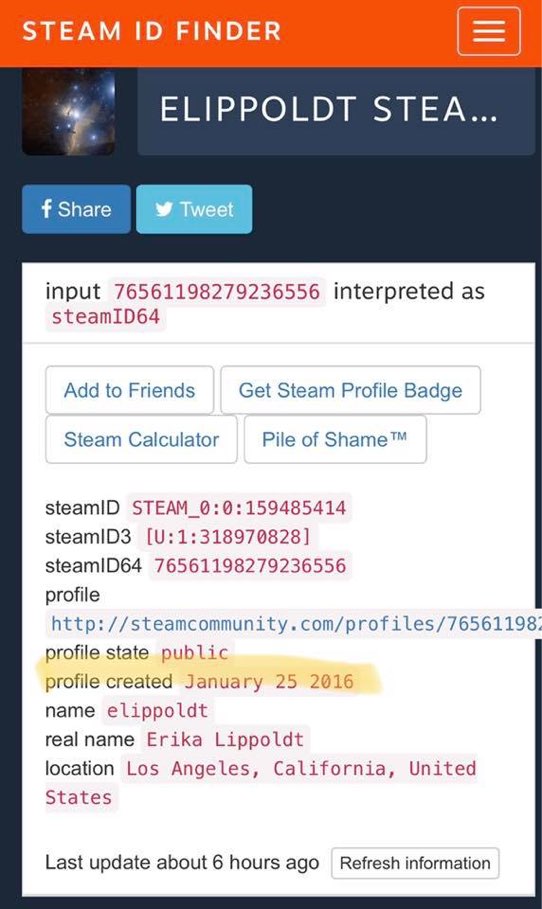This screenshot has height=909, width=542.
Task: Click Get Steam Profile Badge
Action: (x=351, y=390)
